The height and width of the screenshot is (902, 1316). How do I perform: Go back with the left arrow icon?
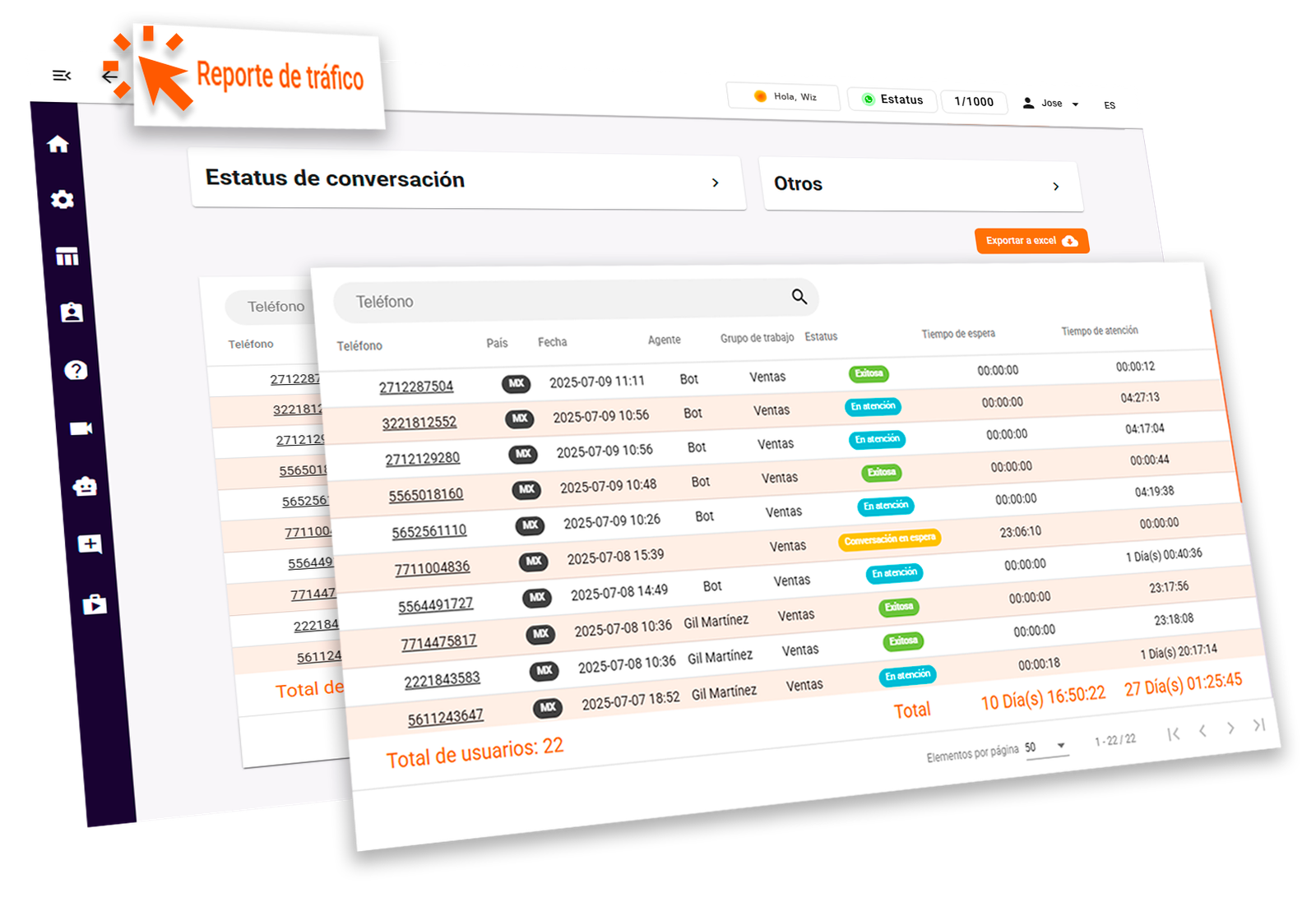tap(109, 76)
